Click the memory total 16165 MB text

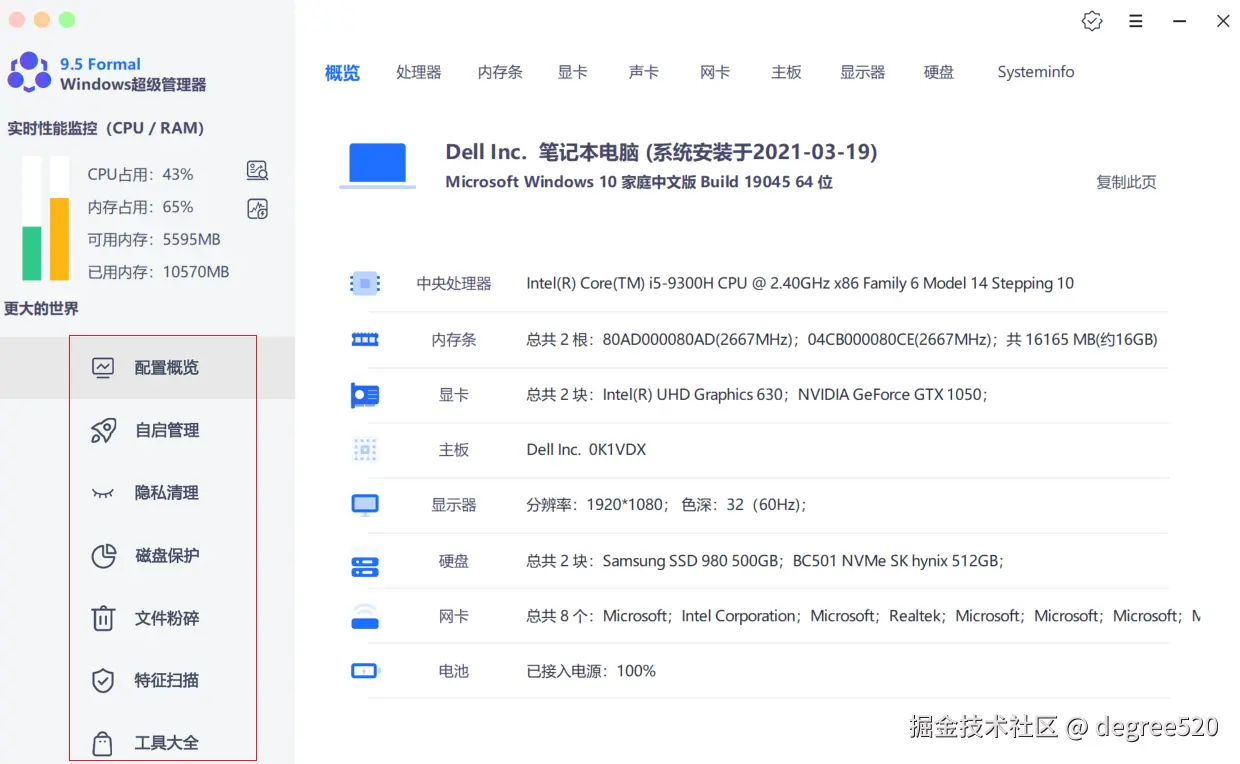coord(1082,340)
